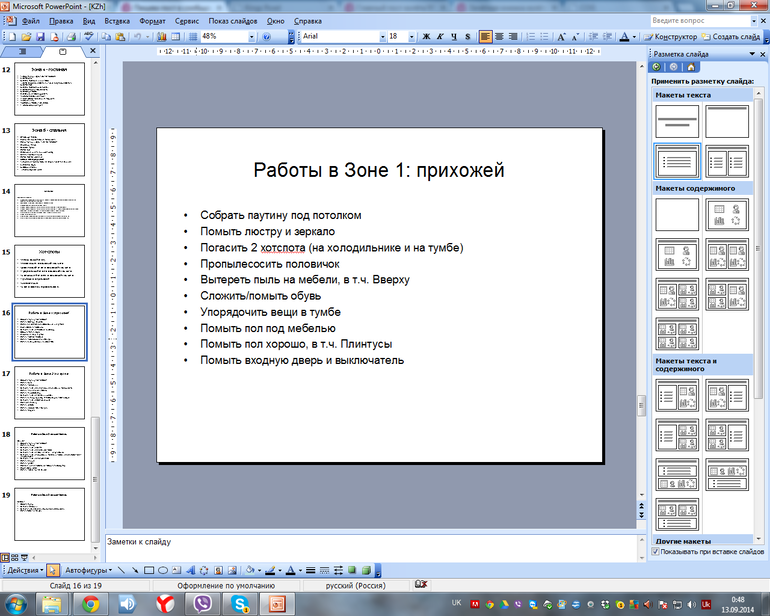Select the Line drawing tool
Viewport: 770px width, 616px height.
(x=119, y=569)
